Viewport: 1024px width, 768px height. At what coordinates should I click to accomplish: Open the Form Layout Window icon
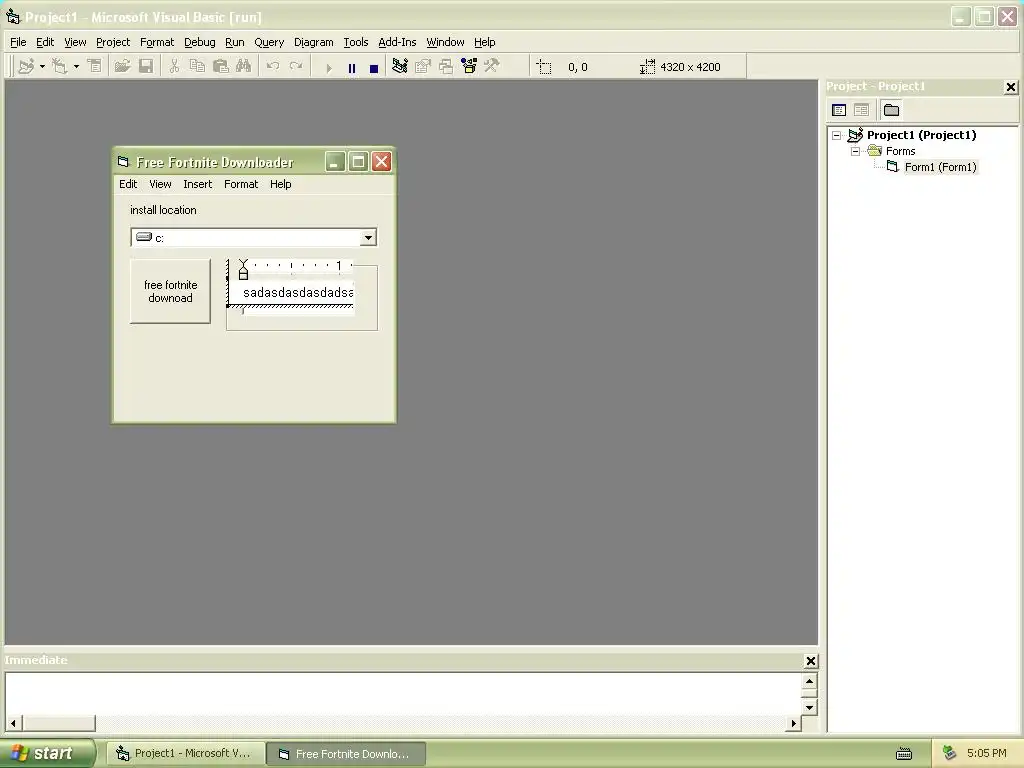point(446,67)
